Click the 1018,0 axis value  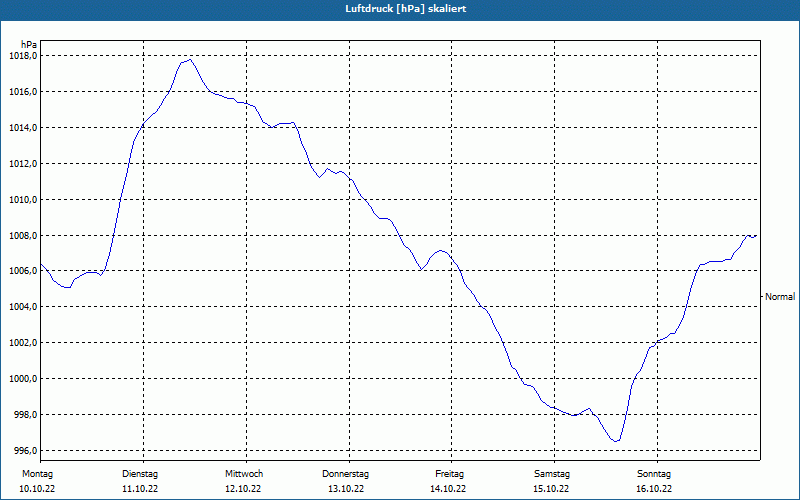23,56
